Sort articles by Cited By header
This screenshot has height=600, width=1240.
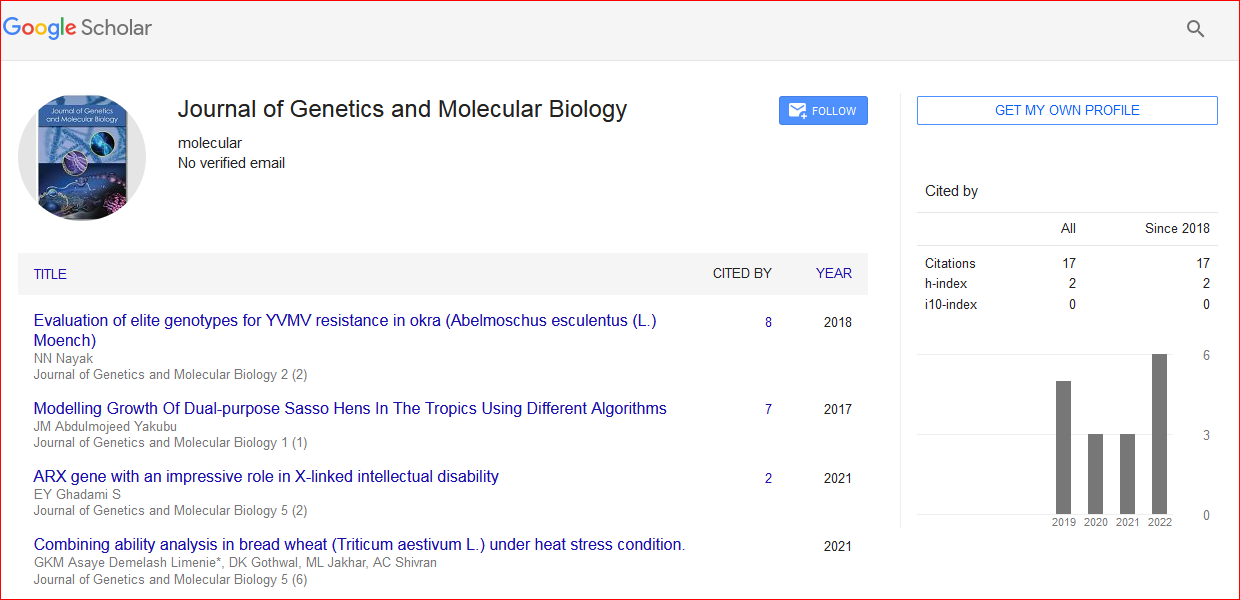click(x=741, y=273)
